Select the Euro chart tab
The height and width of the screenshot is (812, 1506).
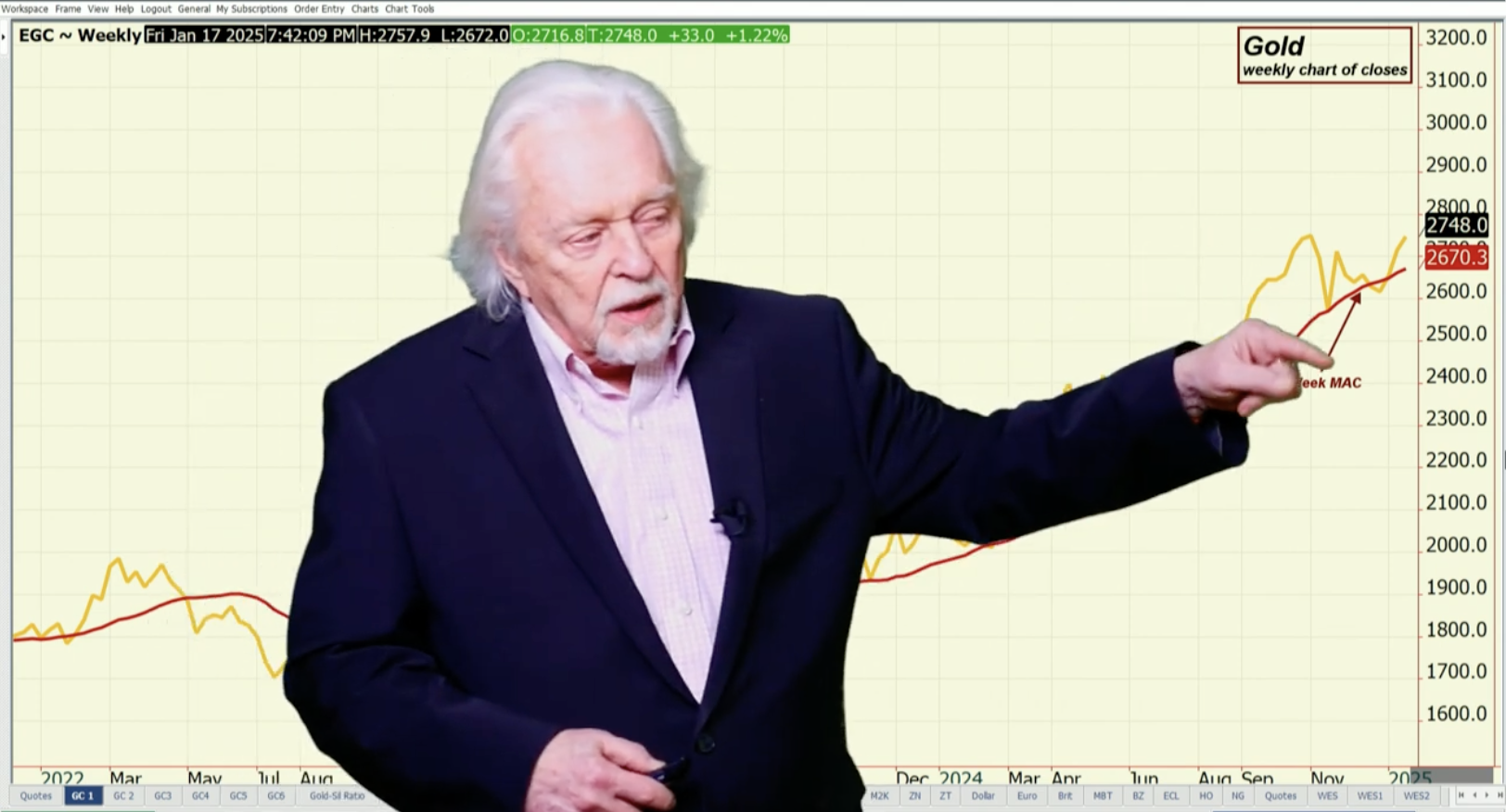[1027, 795]
